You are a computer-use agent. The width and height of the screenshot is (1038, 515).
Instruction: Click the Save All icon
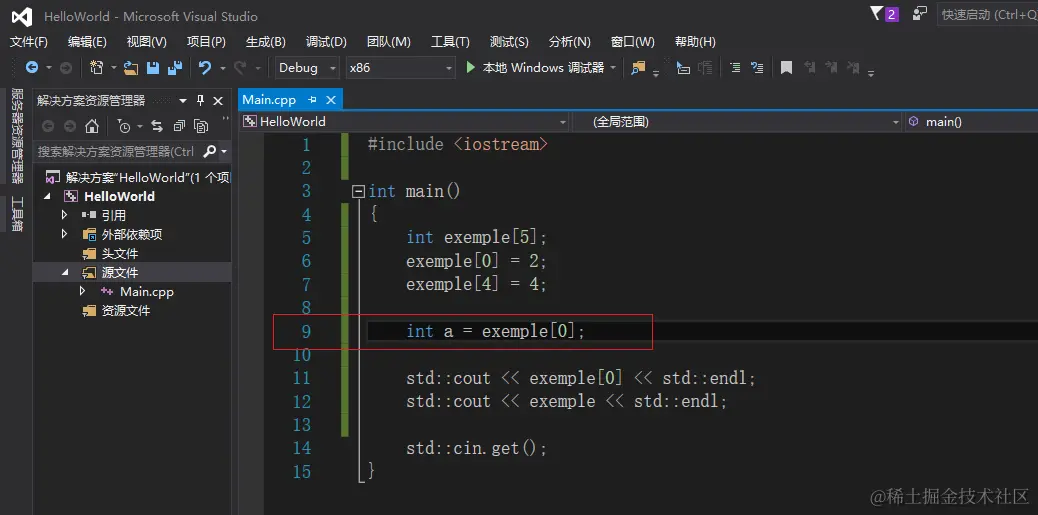175,68
